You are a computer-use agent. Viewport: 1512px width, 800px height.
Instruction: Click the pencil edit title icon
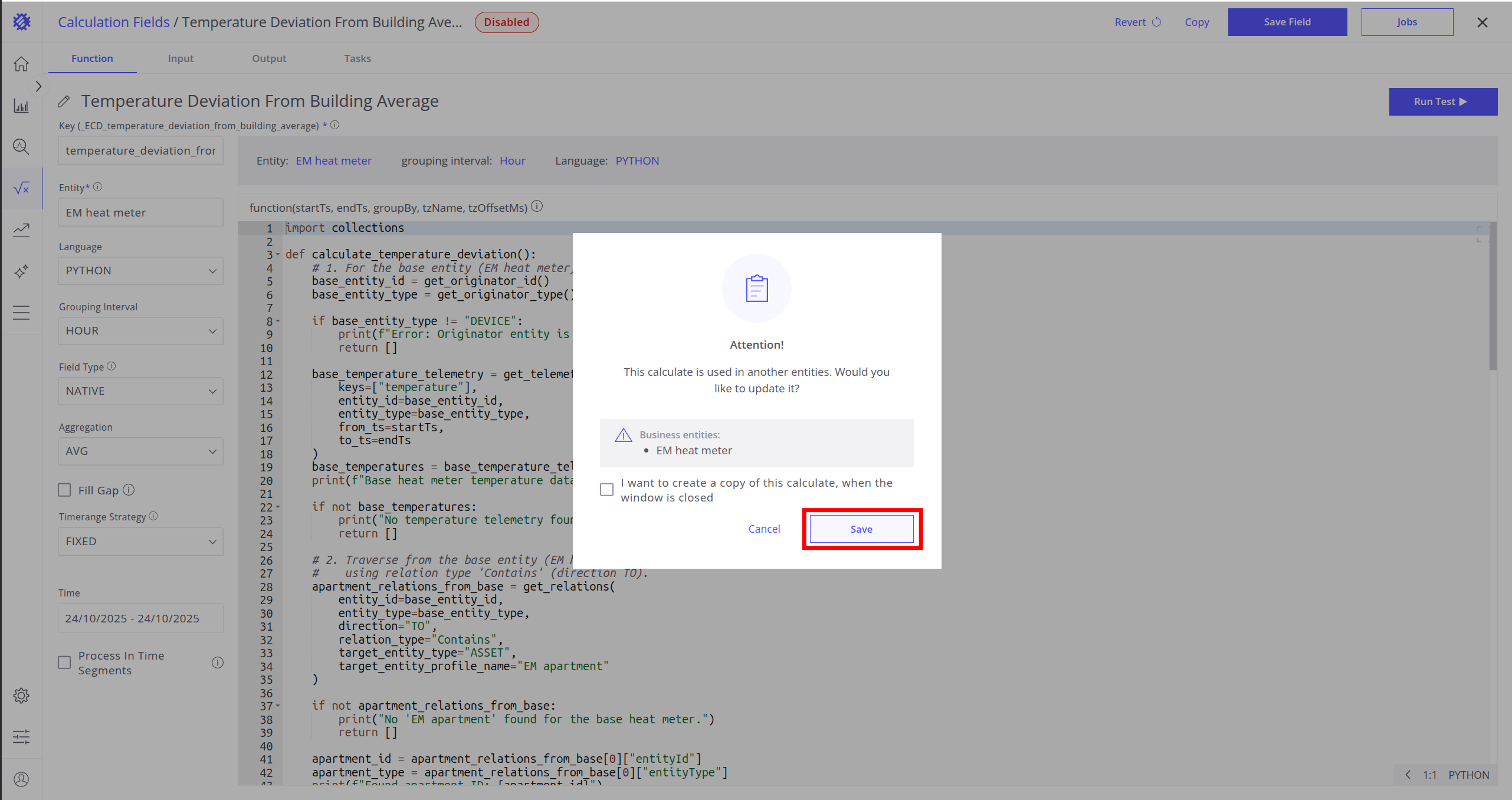click(64, 101)
